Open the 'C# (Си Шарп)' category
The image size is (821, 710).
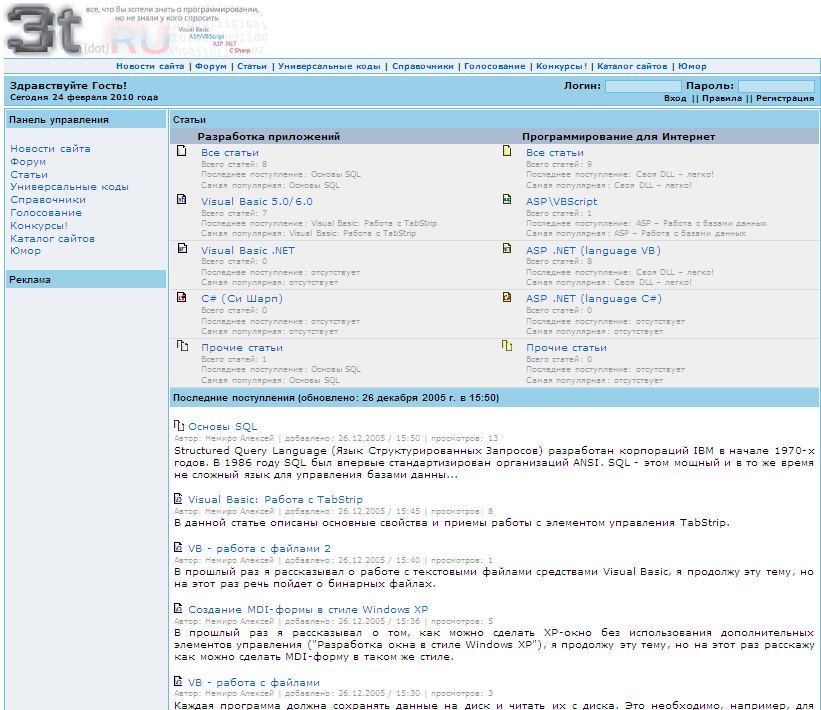(242, 299)
